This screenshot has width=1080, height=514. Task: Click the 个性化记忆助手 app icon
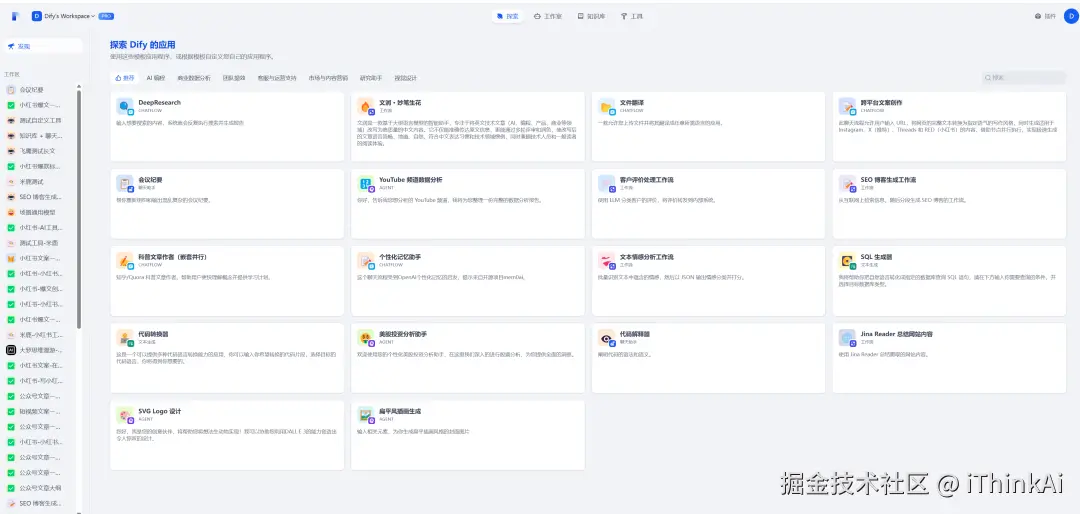tap(366, 260)
